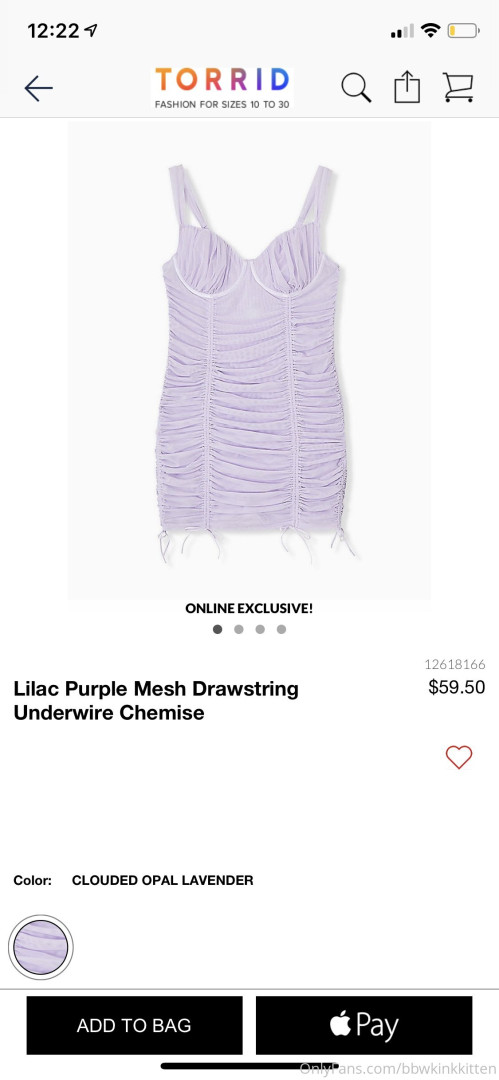
Task: Tap the product title text
Action: coord(156,700)
